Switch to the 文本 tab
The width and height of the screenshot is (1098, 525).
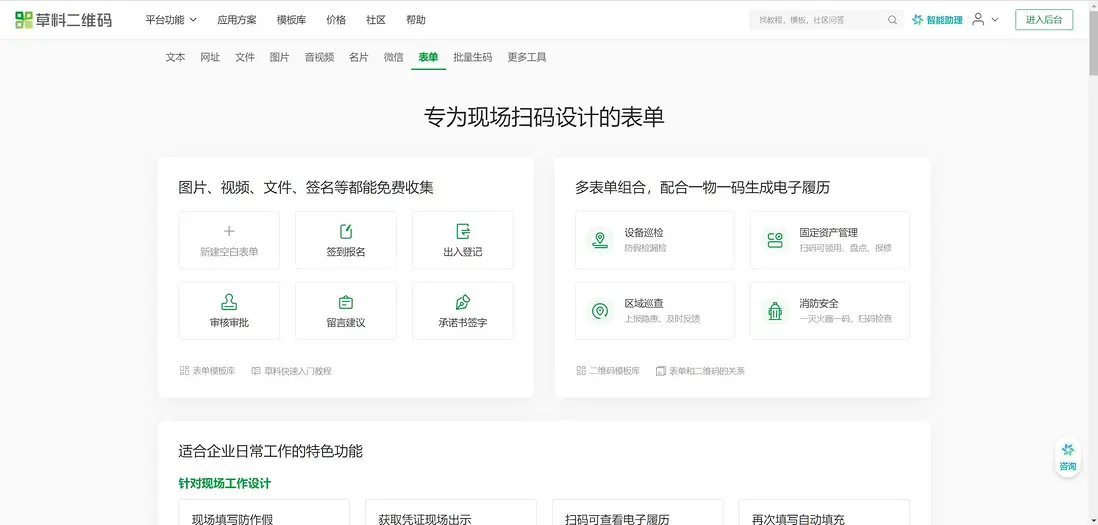click(176, 57)
